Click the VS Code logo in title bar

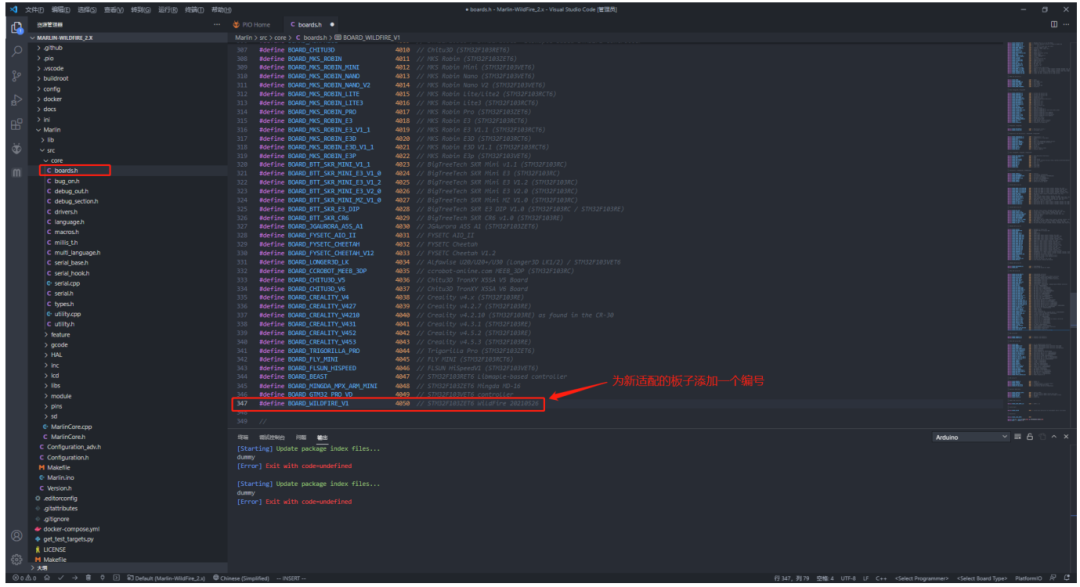(13, 9)
